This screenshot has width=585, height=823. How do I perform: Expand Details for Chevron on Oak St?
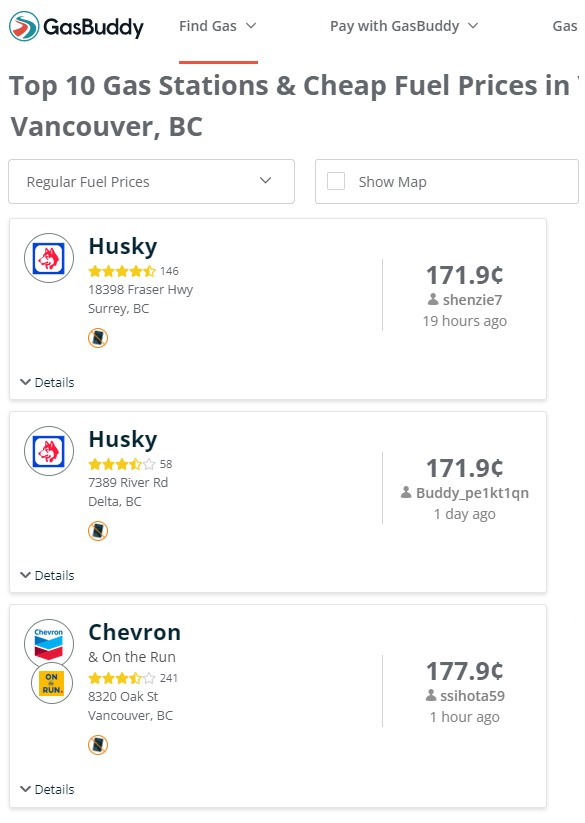tap(47, 789)
